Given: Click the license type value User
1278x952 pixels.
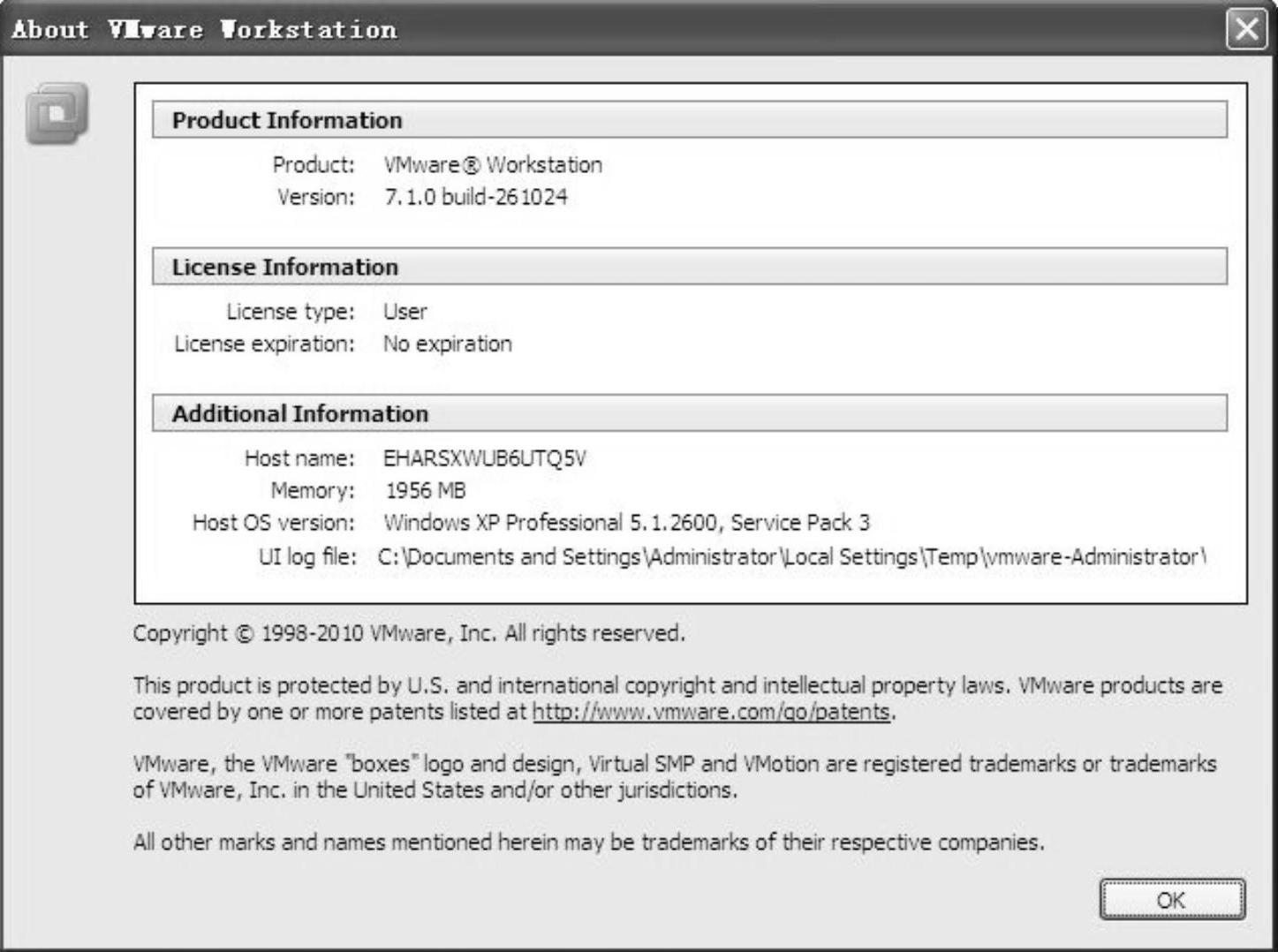Looking at the screenshot, I should coord(405,312).
